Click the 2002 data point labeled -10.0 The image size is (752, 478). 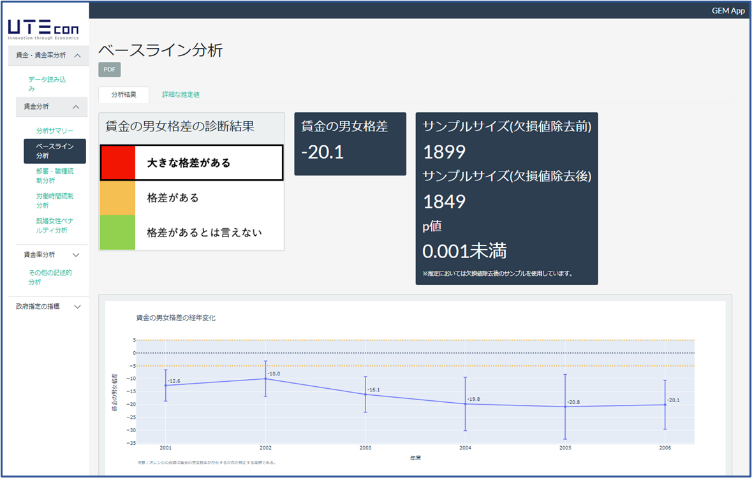[265, 378]
